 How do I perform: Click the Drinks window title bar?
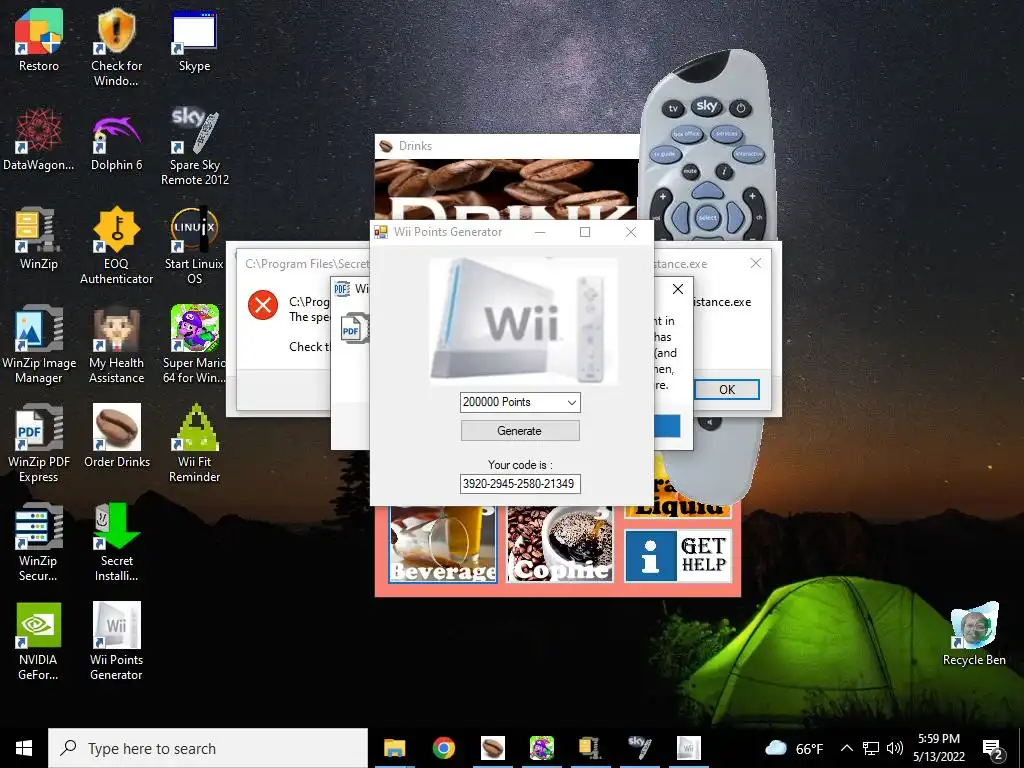point(507,146)
